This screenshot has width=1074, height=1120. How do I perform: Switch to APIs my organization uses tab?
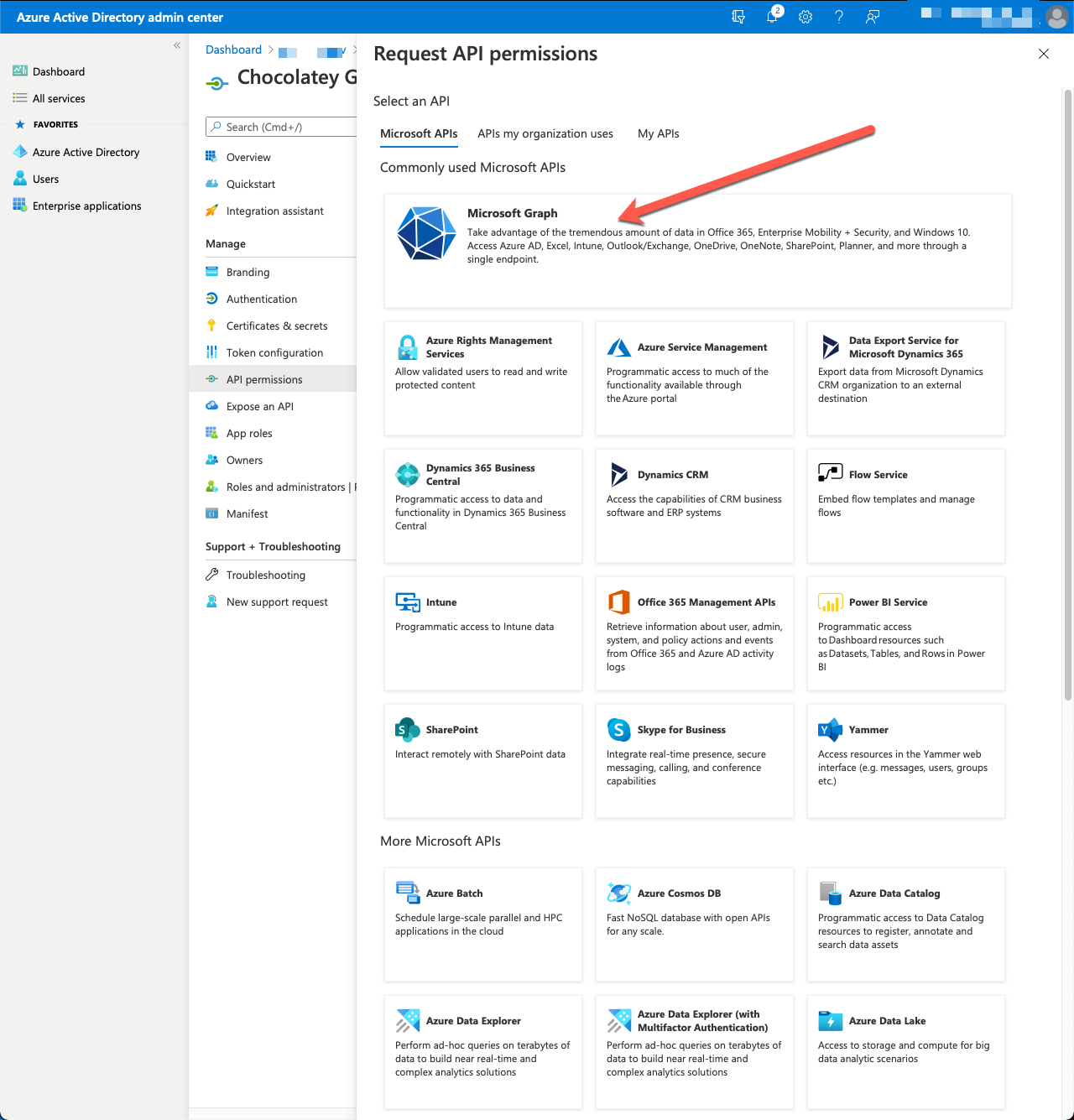[x=545, y=133]
